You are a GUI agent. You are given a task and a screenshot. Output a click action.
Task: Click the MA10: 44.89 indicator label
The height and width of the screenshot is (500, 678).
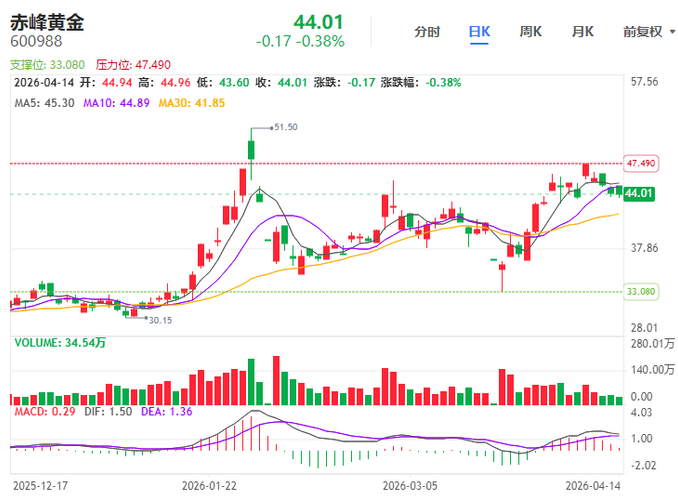click(x=116, y=103)
